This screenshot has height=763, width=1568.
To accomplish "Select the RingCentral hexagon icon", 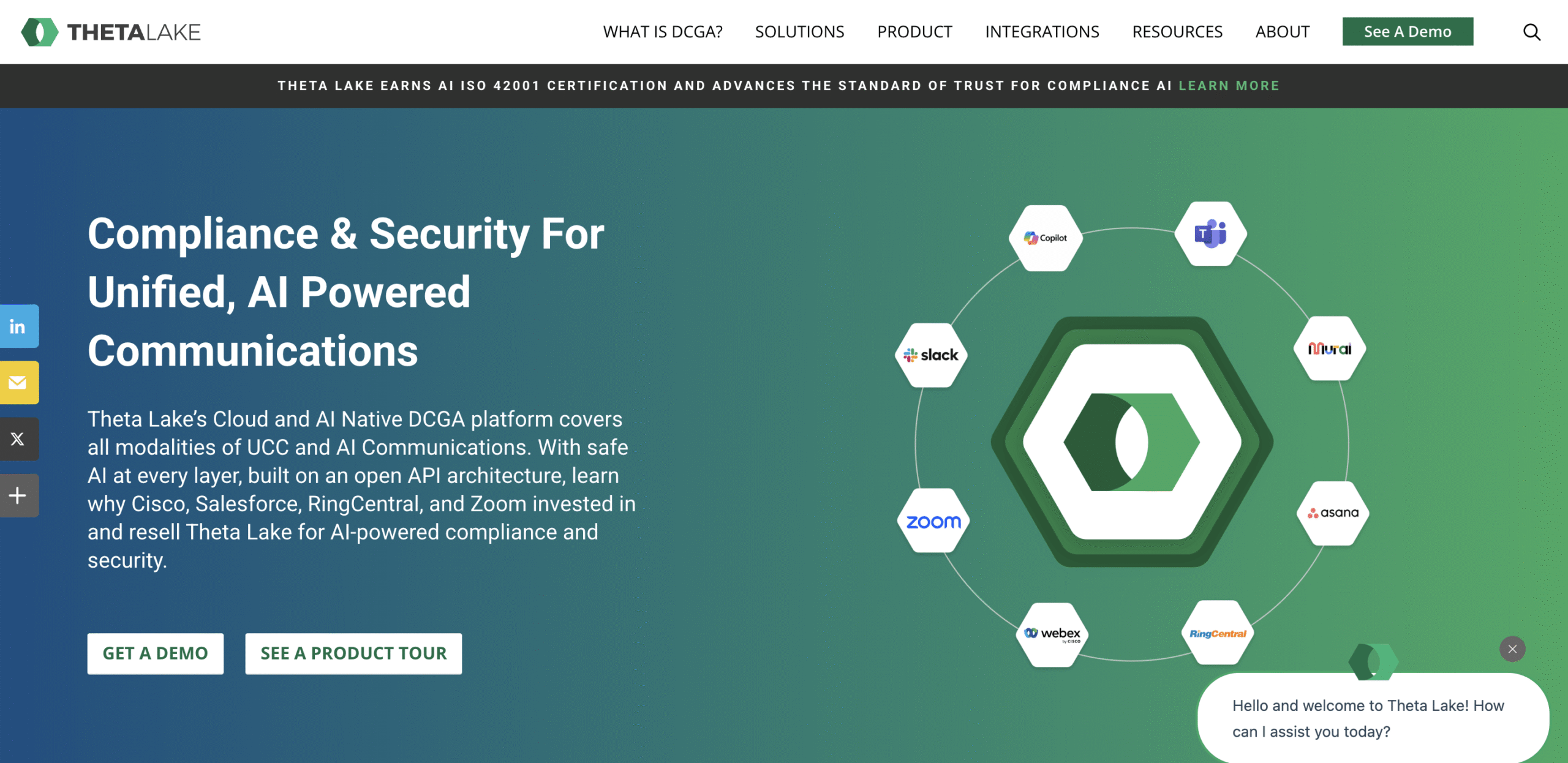I will click(x=1218, y=633).
